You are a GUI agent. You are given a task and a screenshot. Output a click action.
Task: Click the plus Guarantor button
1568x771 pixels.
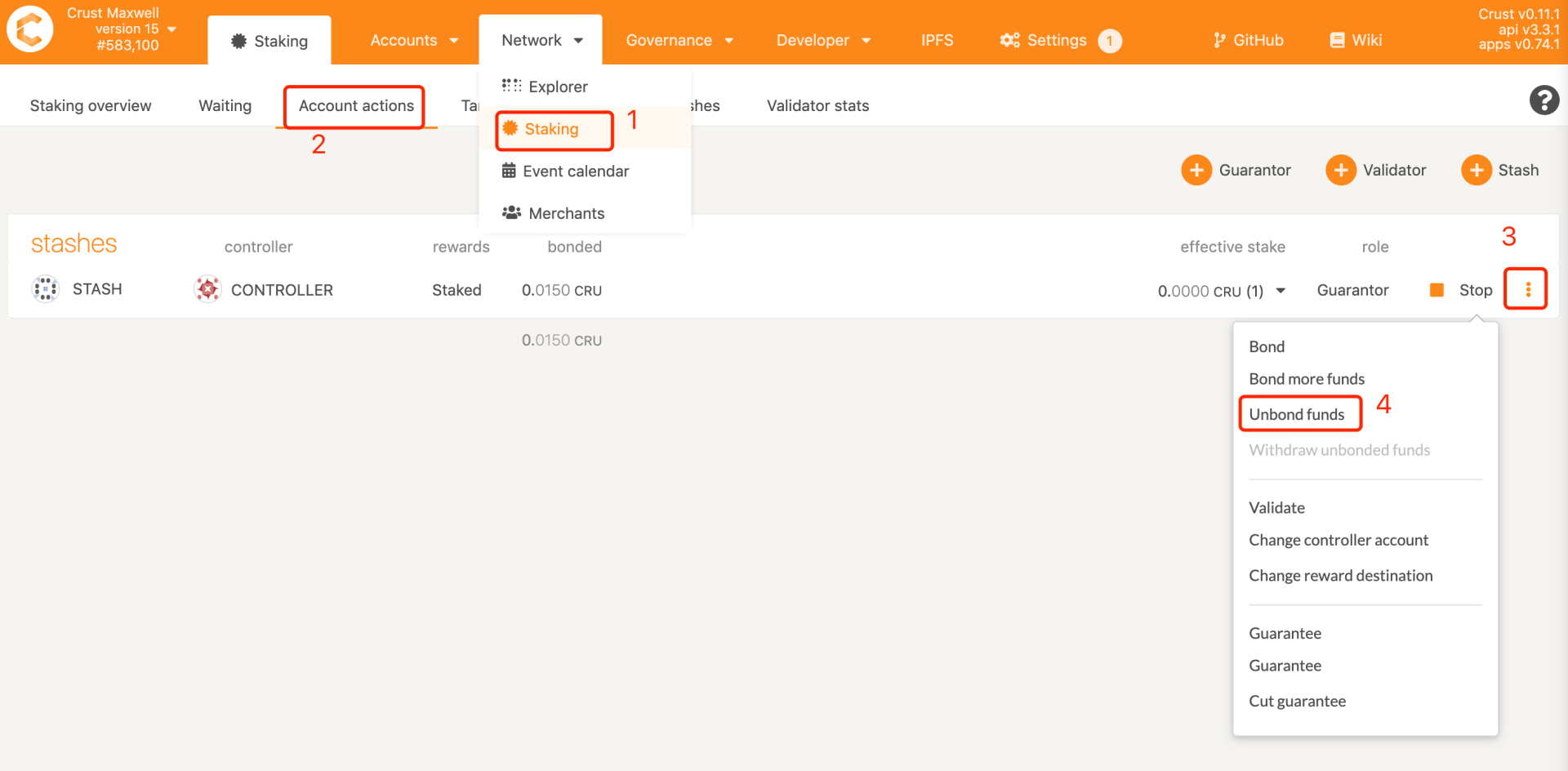tap(1236, 170)
